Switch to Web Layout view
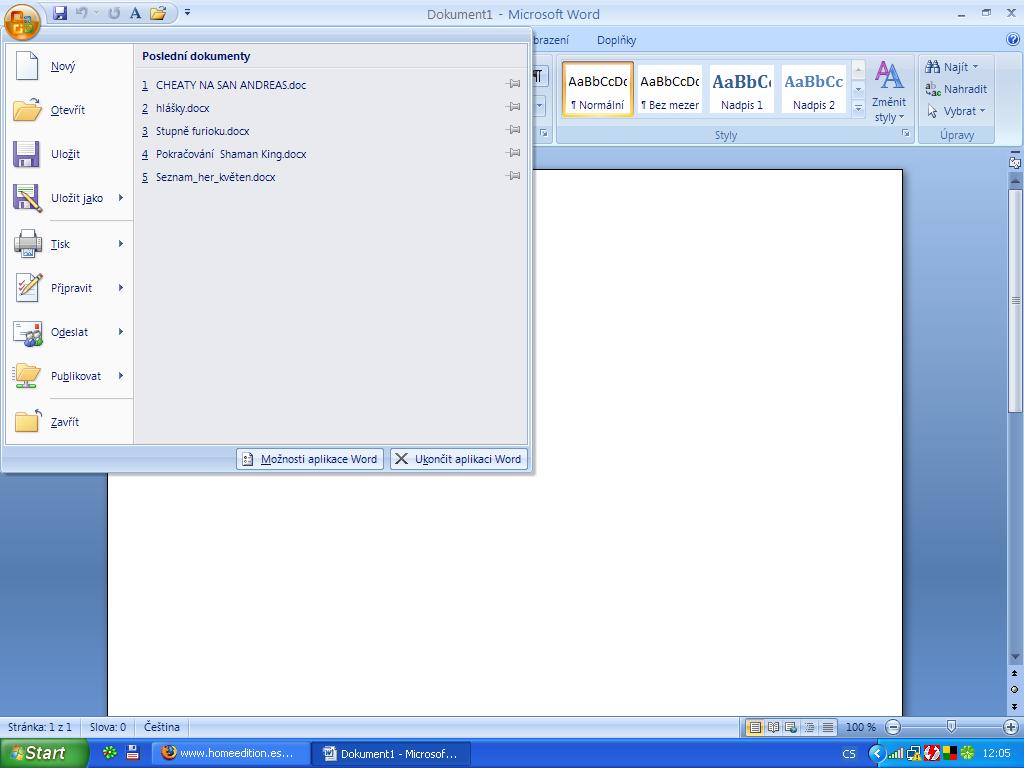Viewport: 1024px width, 768px height. [791, 727]
